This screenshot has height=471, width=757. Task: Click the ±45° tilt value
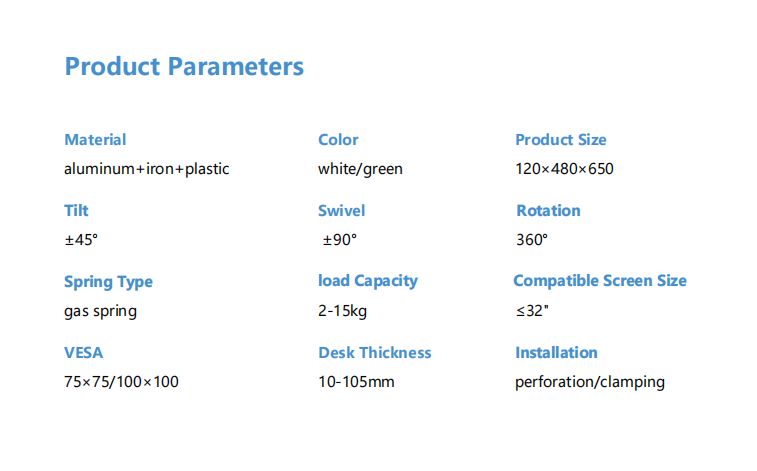tap(81, 240)
